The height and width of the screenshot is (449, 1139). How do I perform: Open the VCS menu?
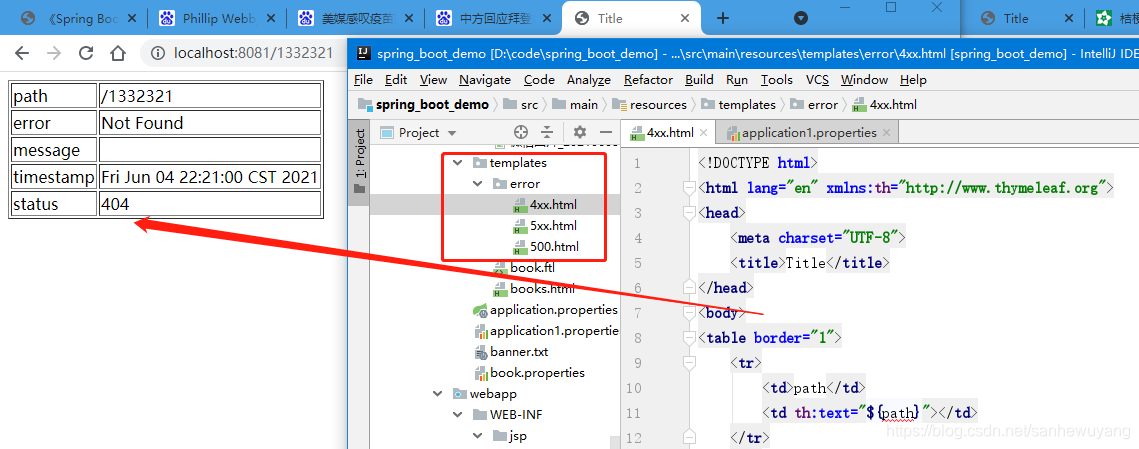[817, 79]
